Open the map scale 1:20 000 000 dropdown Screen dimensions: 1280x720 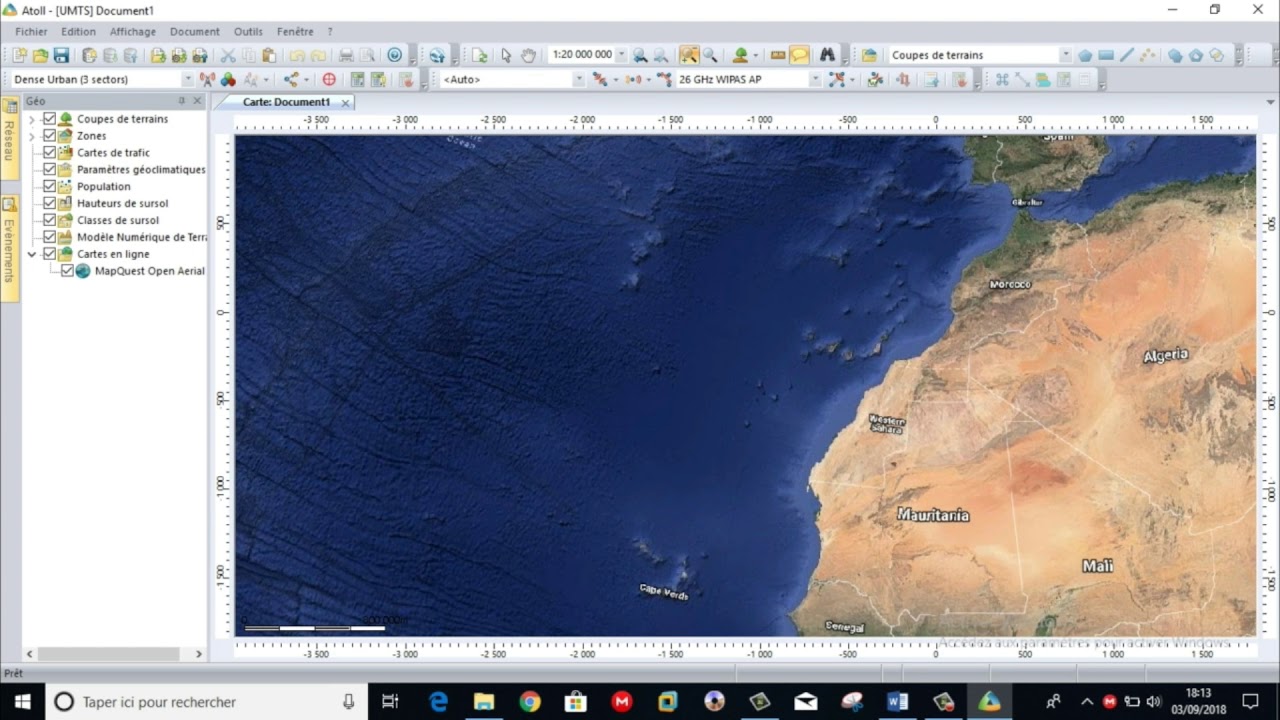[x=621, y=55]
